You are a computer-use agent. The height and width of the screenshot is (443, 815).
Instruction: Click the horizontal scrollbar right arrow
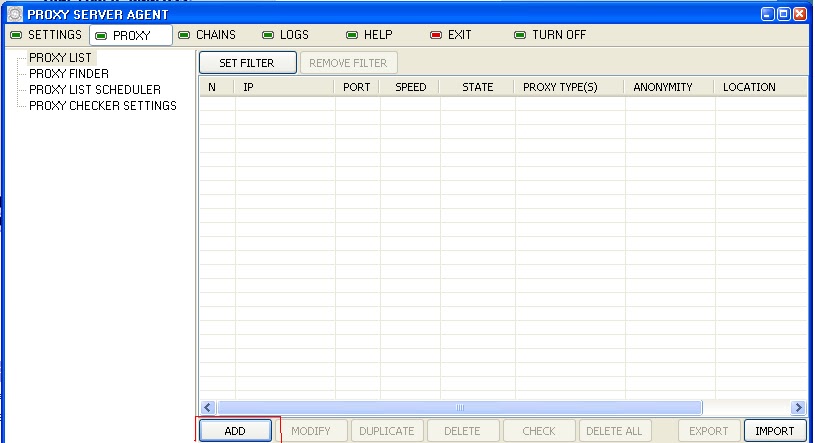pyautogui.click(x=798, y=408)
